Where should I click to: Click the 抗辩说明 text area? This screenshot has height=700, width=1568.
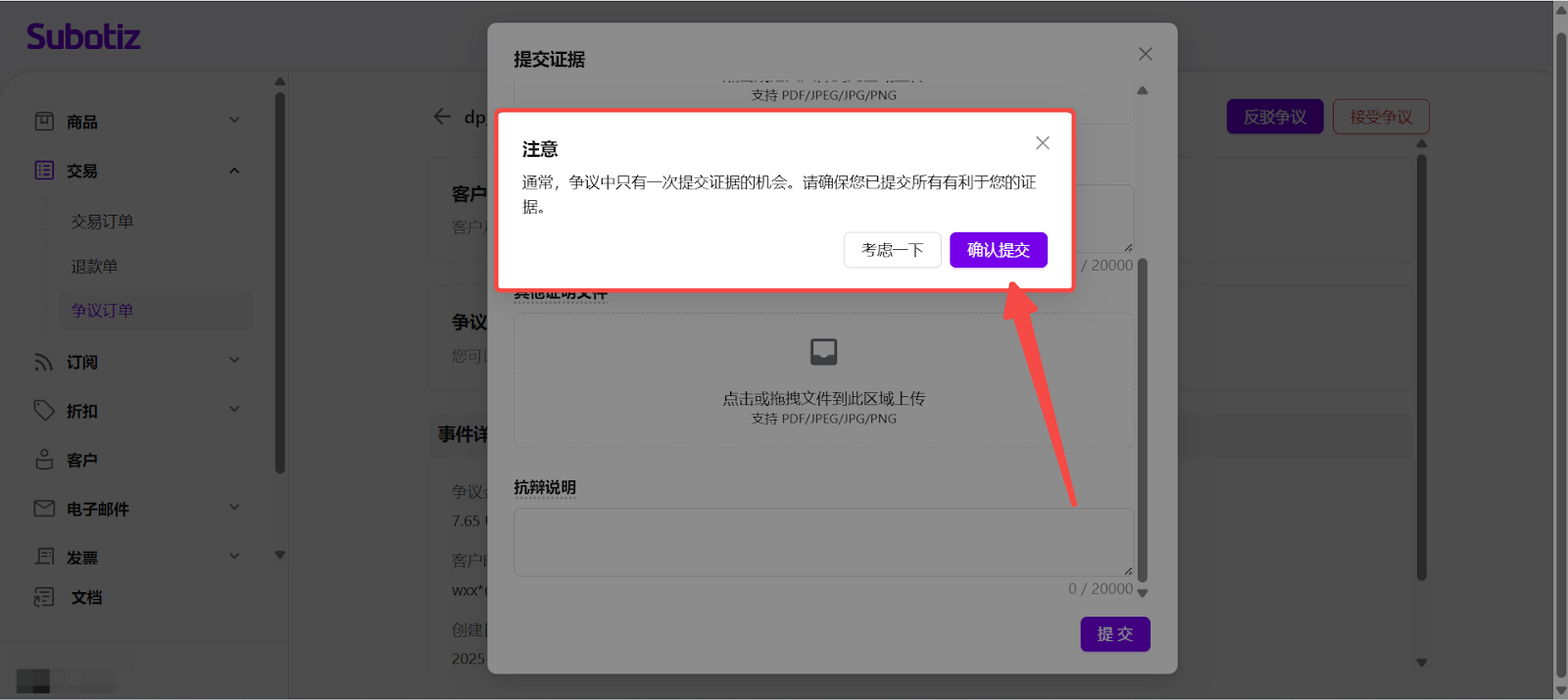(x=821, y=541)
